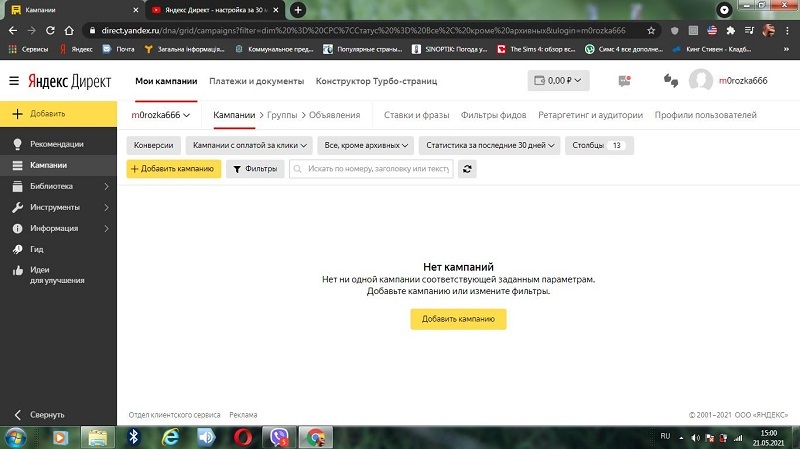
Task: Open the Реклама footer link
Action: point(243,415)
